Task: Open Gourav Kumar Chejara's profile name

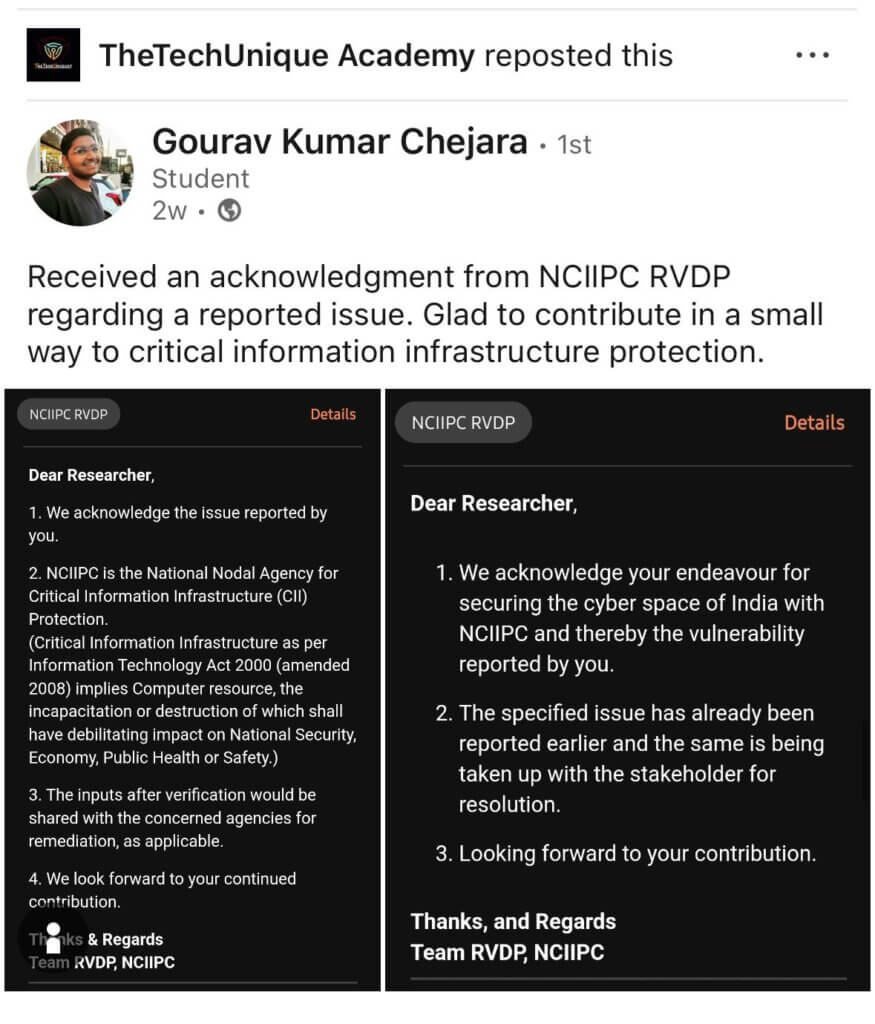Action: pyautogui.click(x=339, y=143)
